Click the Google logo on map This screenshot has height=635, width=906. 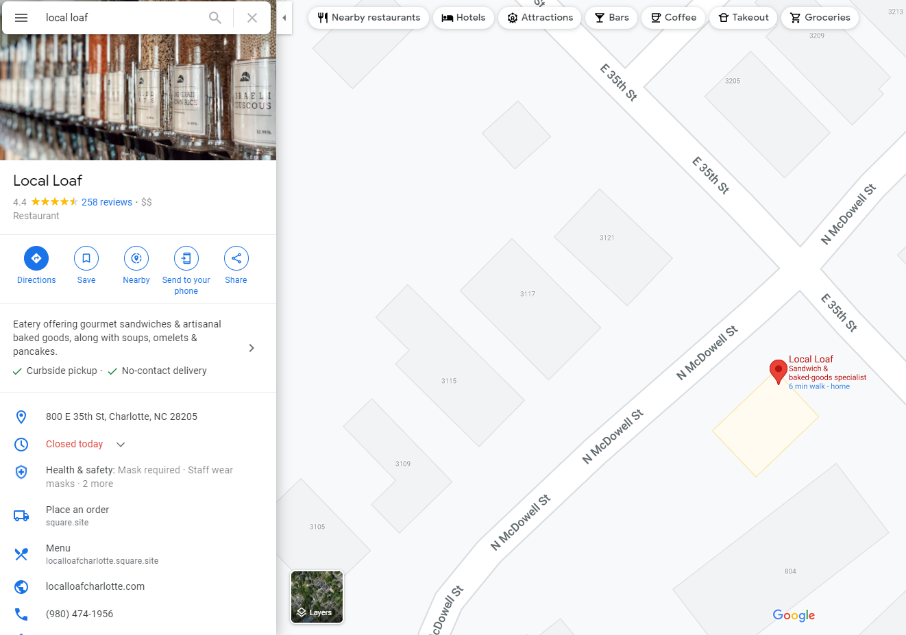coord(793,615)
